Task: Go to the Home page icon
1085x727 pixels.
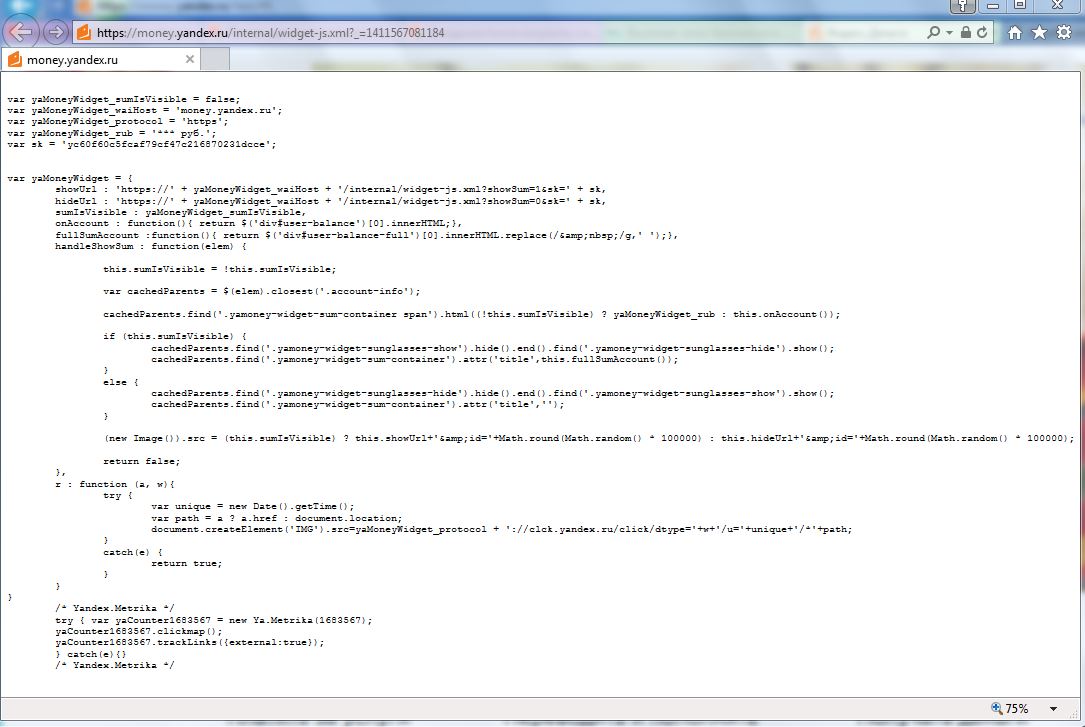Action: pos(1014,33)
